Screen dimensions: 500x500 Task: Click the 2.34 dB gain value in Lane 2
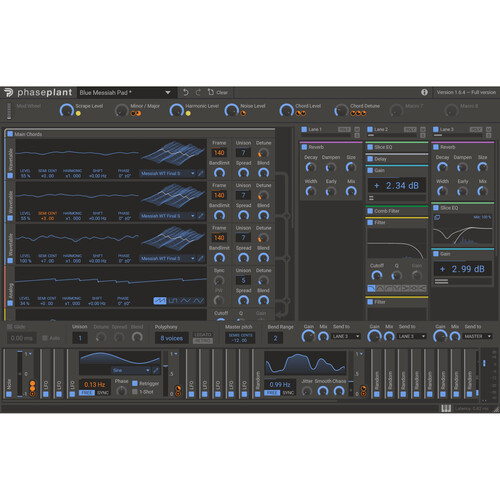397,185
